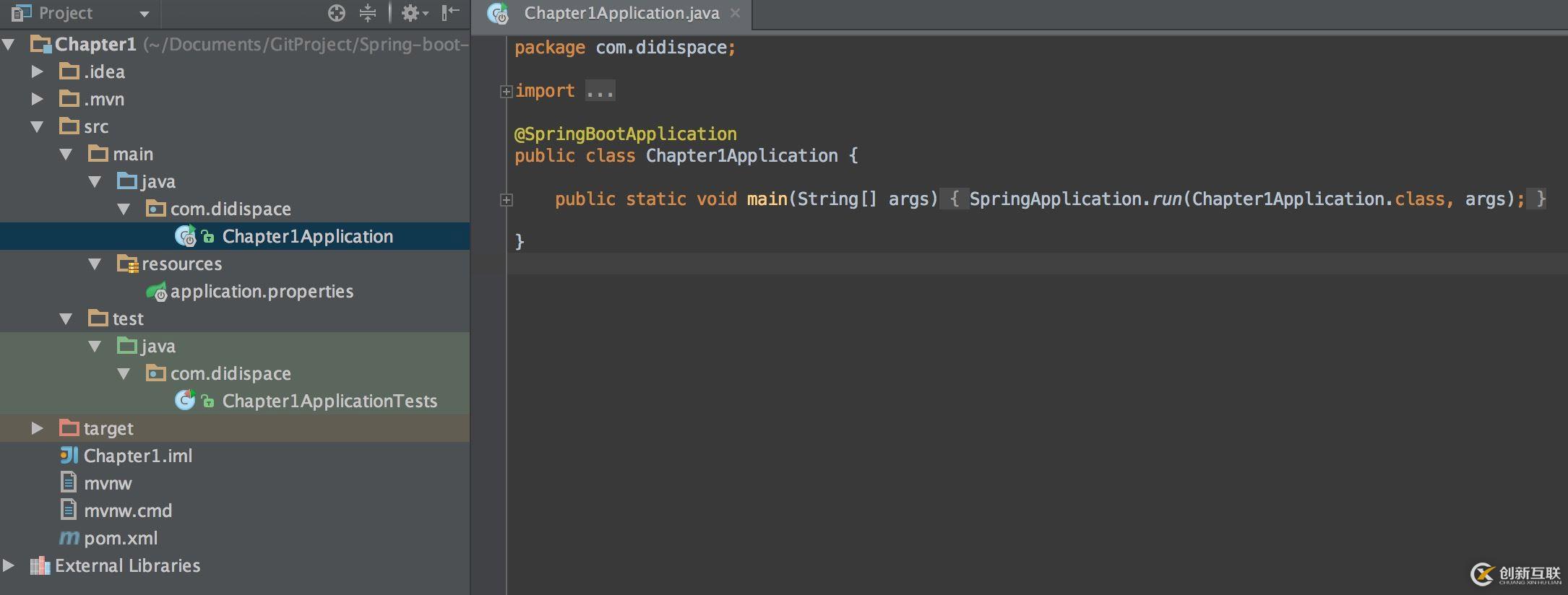Image resolution: width=1568 pixels, height=595 pixels.
Task: Select the resources folder row
Action: pos(235,264)
